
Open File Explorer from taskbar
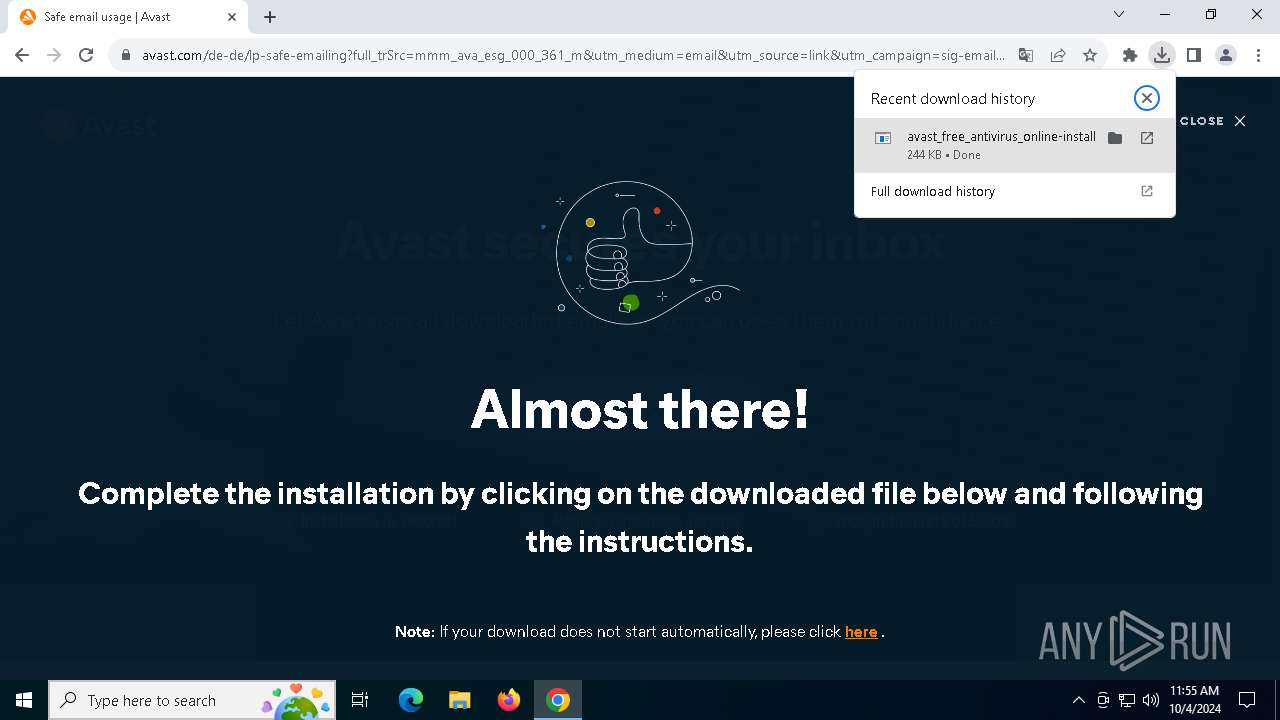click(x=459, y=700)
